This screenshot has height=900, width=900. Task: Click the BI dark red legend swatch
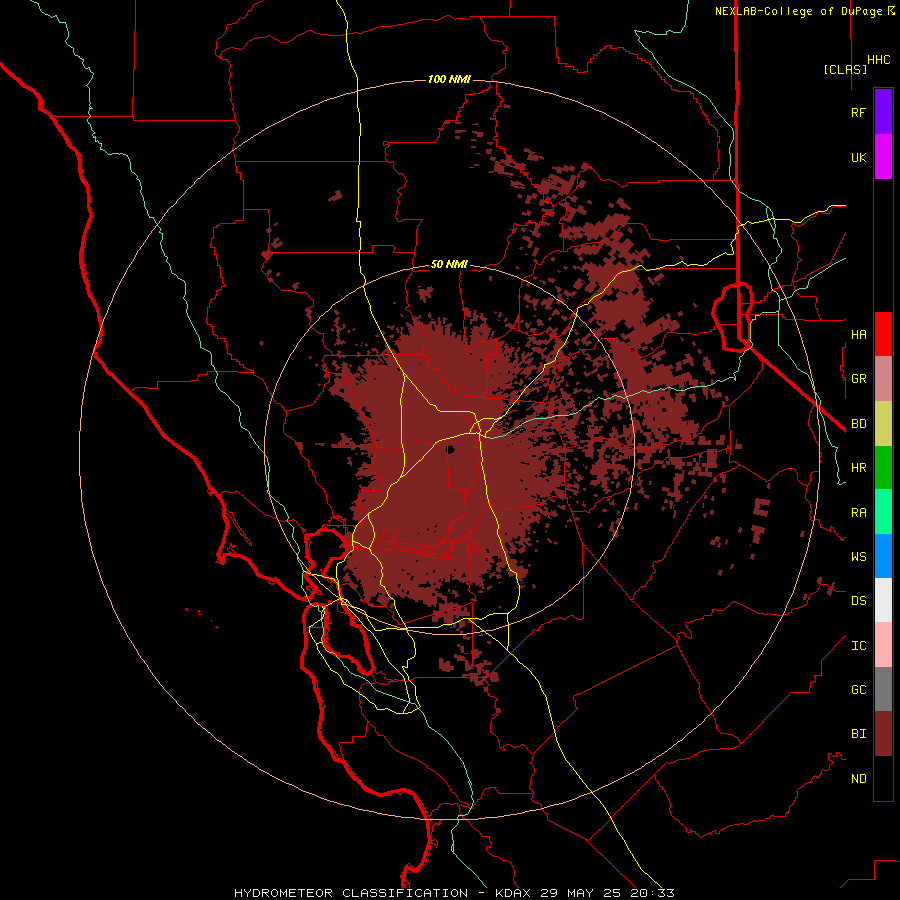pyautogui.click(x=883, y=734)
